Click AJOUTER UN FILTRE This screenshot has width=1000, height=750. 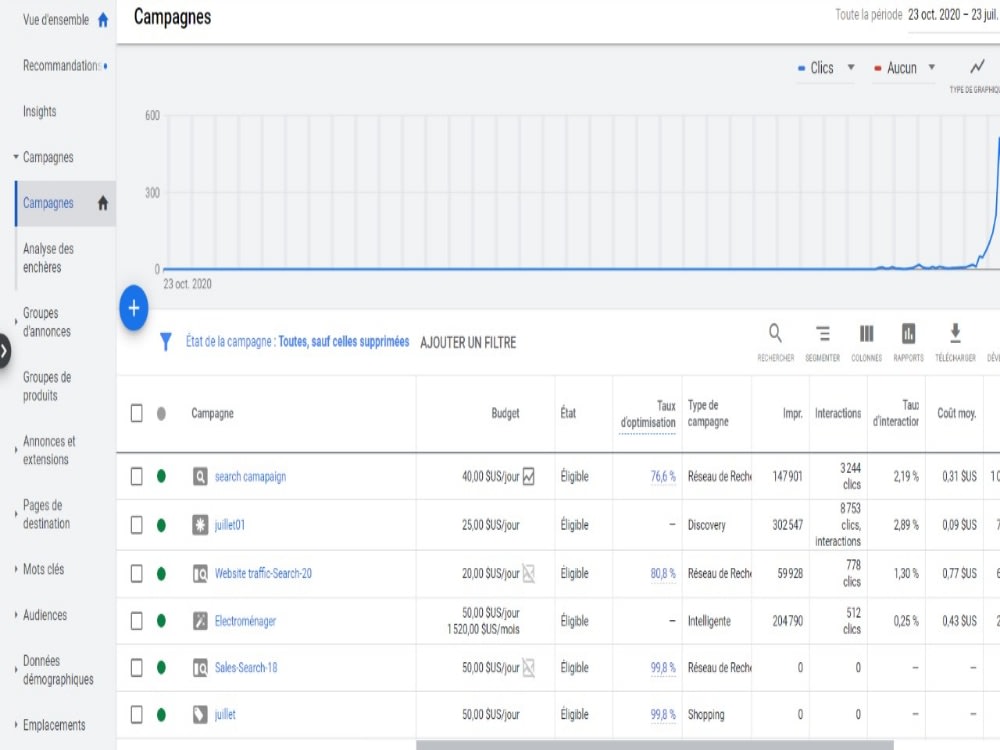pos(468,342)
